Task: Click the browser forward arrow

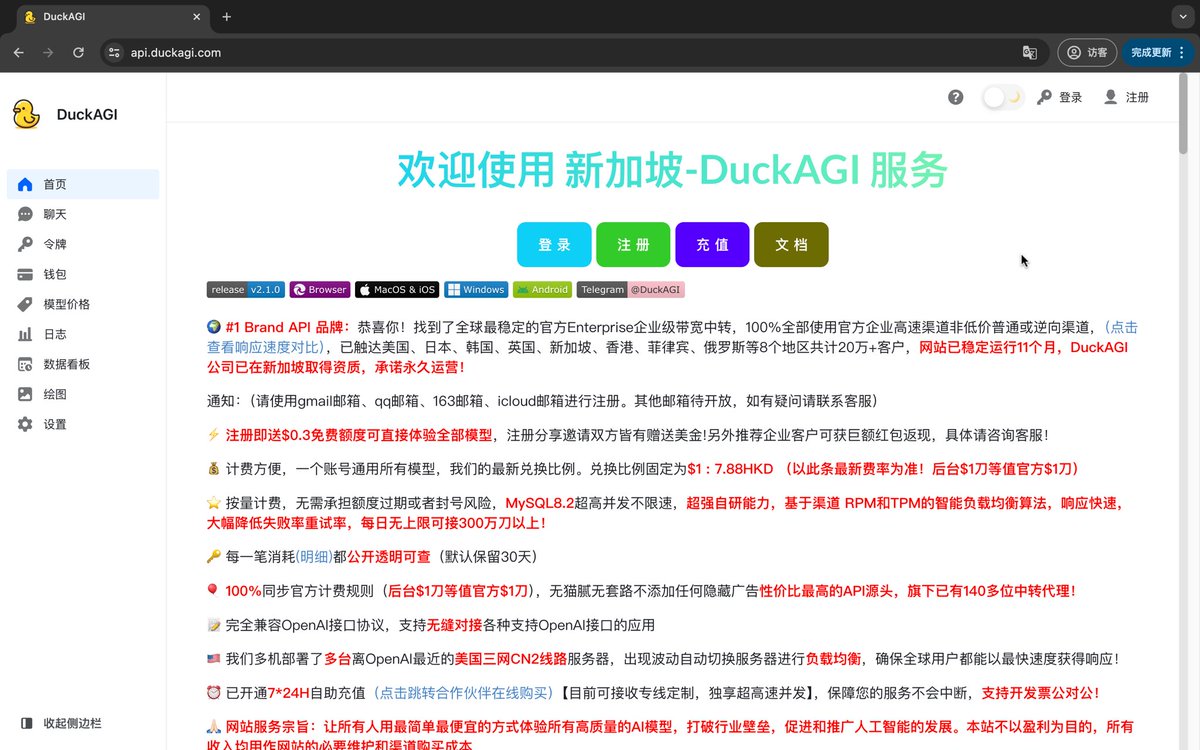Action: point(48,52)
